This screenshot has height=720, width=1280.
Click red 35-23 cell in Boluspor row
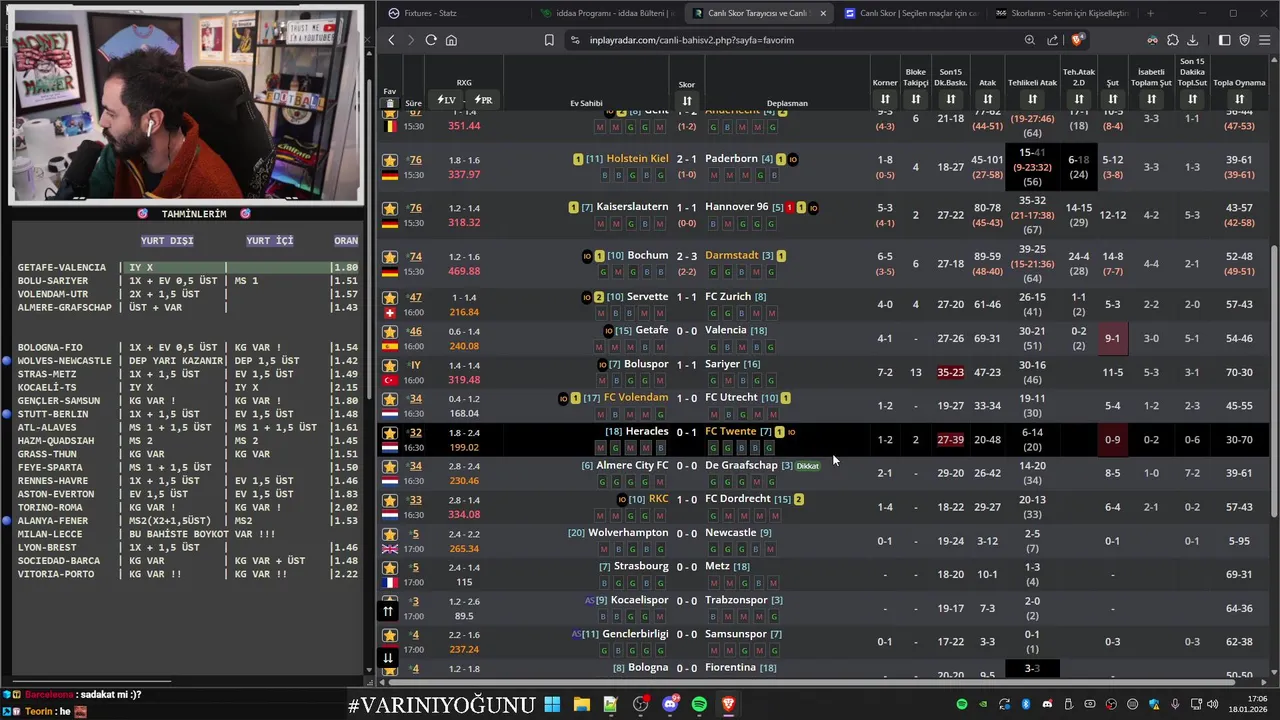point(951,372)
